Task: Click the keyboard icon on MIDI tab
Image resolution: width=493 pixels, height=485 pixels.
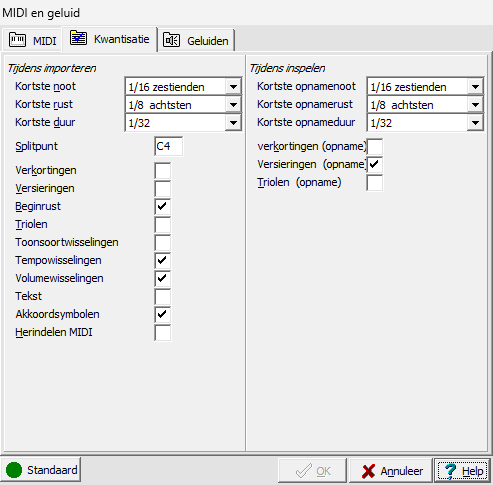Action: 17,40
